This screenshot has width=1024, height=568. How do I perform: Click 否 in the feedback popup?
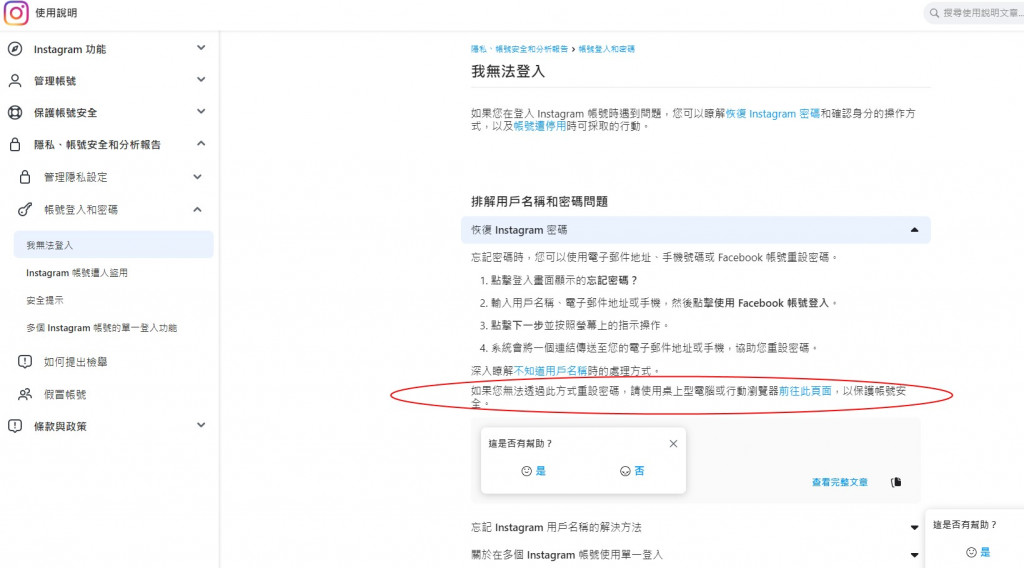(x=639, y=471)
